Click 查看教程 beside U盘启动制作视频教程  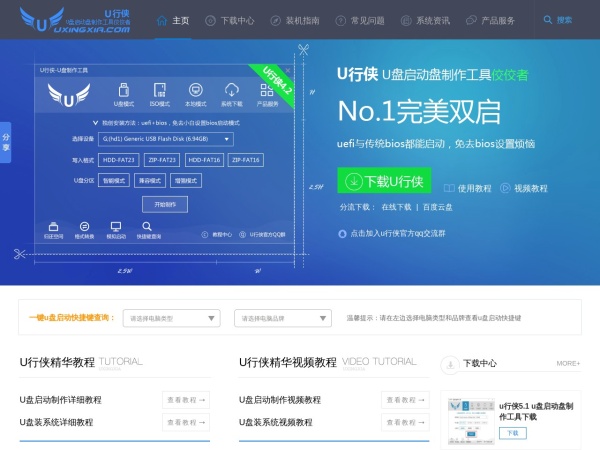(405, 400)
